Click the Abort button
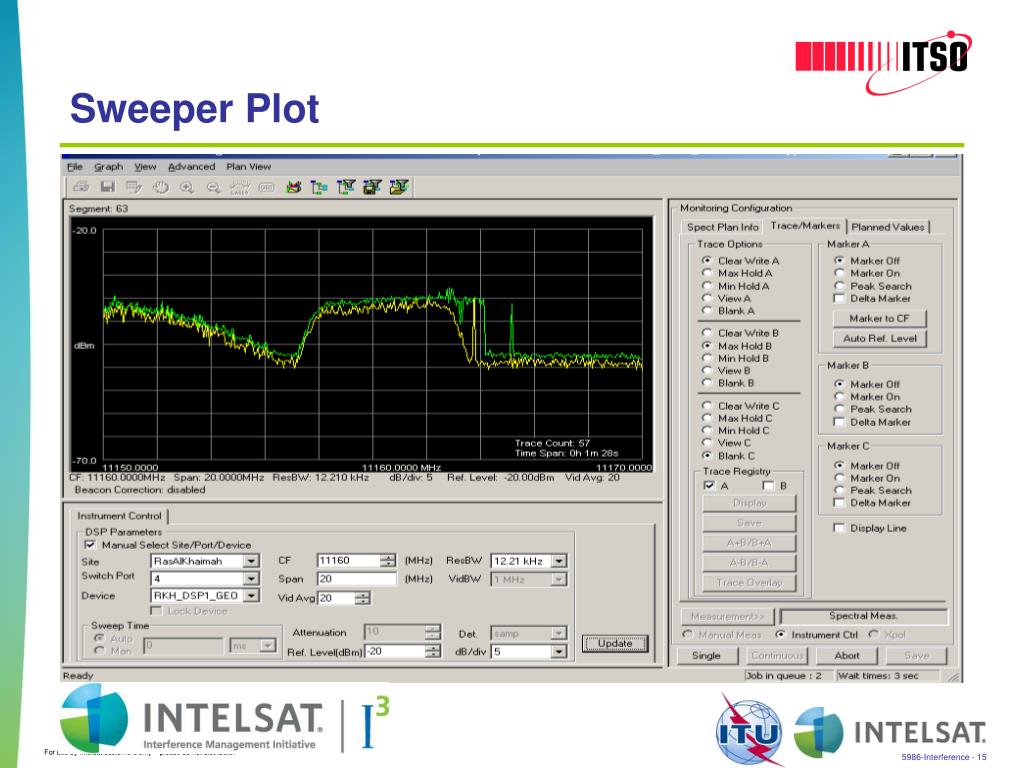 [x=846, y=655]
